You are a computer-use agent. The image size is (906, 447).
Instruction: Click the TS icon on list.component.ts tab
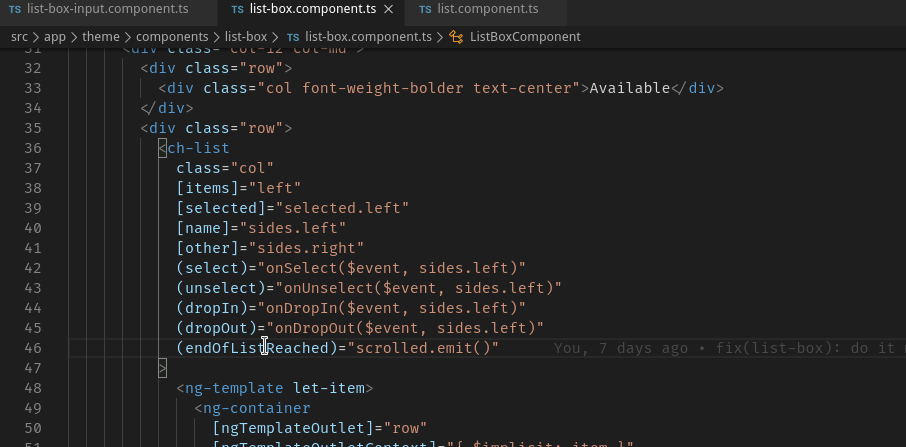(425, 10)
